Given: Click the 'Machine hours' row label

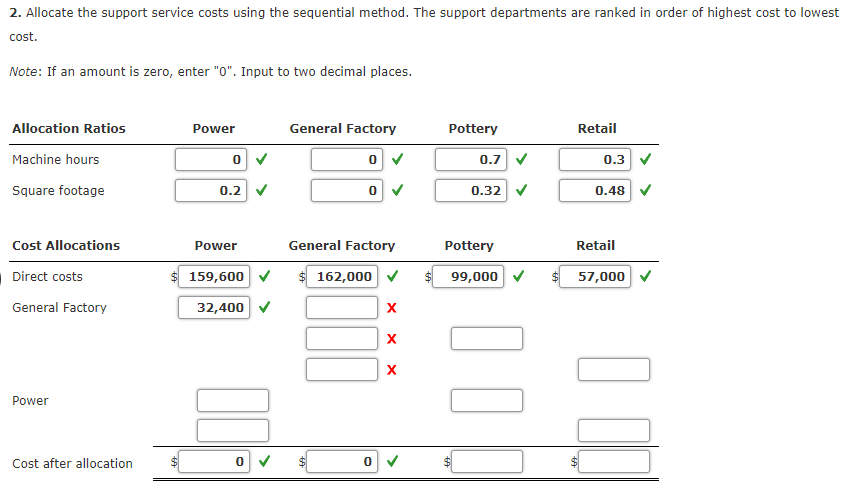Looking at the screenshot, I should 56,160.
